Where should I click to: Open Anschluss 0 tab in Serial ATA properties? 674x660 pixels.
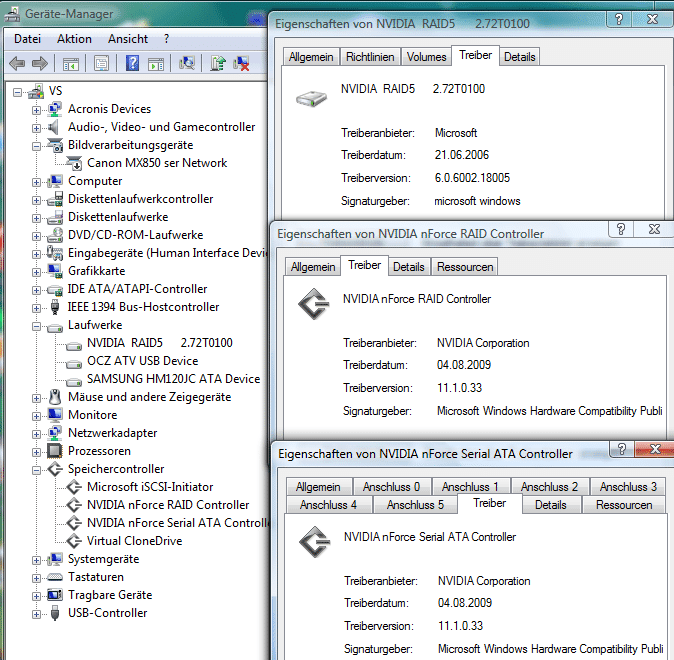(x=391, y=487)
